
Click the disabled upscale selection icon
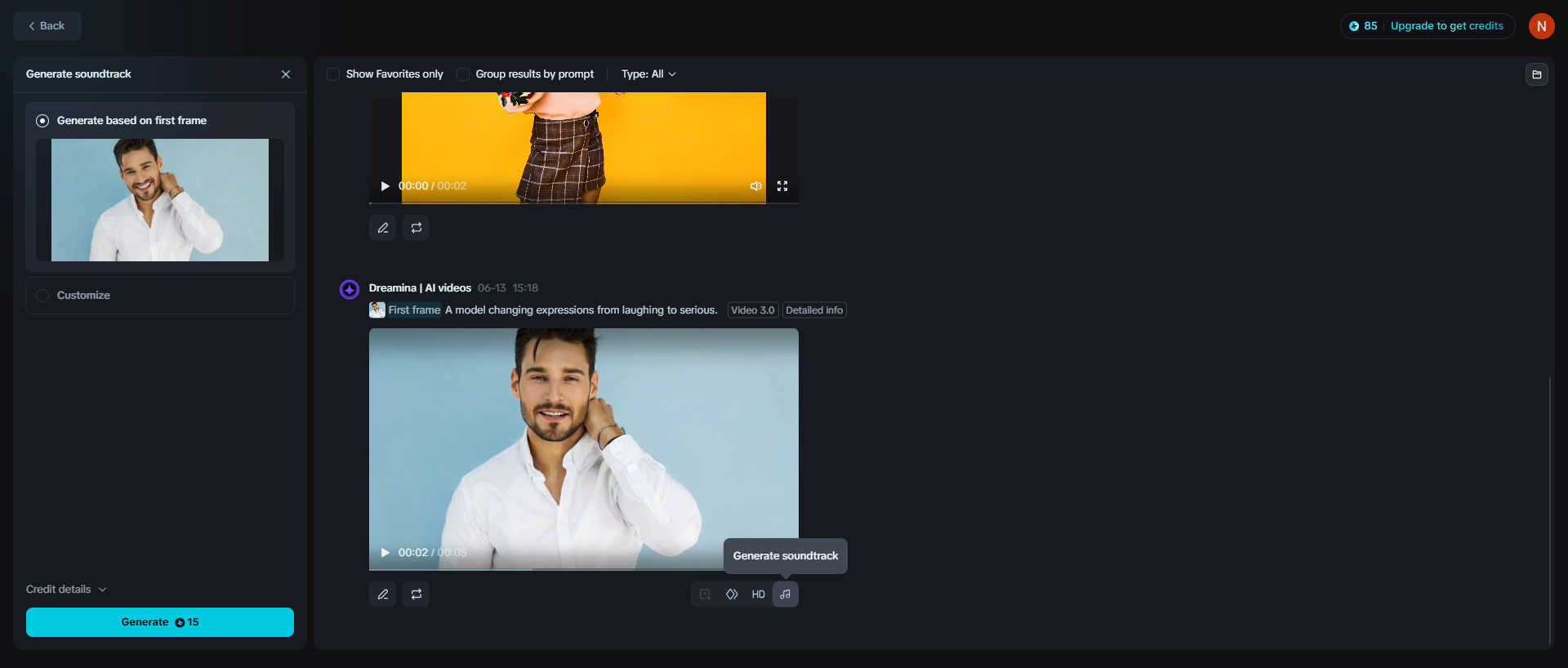click(x=705, y=595)
